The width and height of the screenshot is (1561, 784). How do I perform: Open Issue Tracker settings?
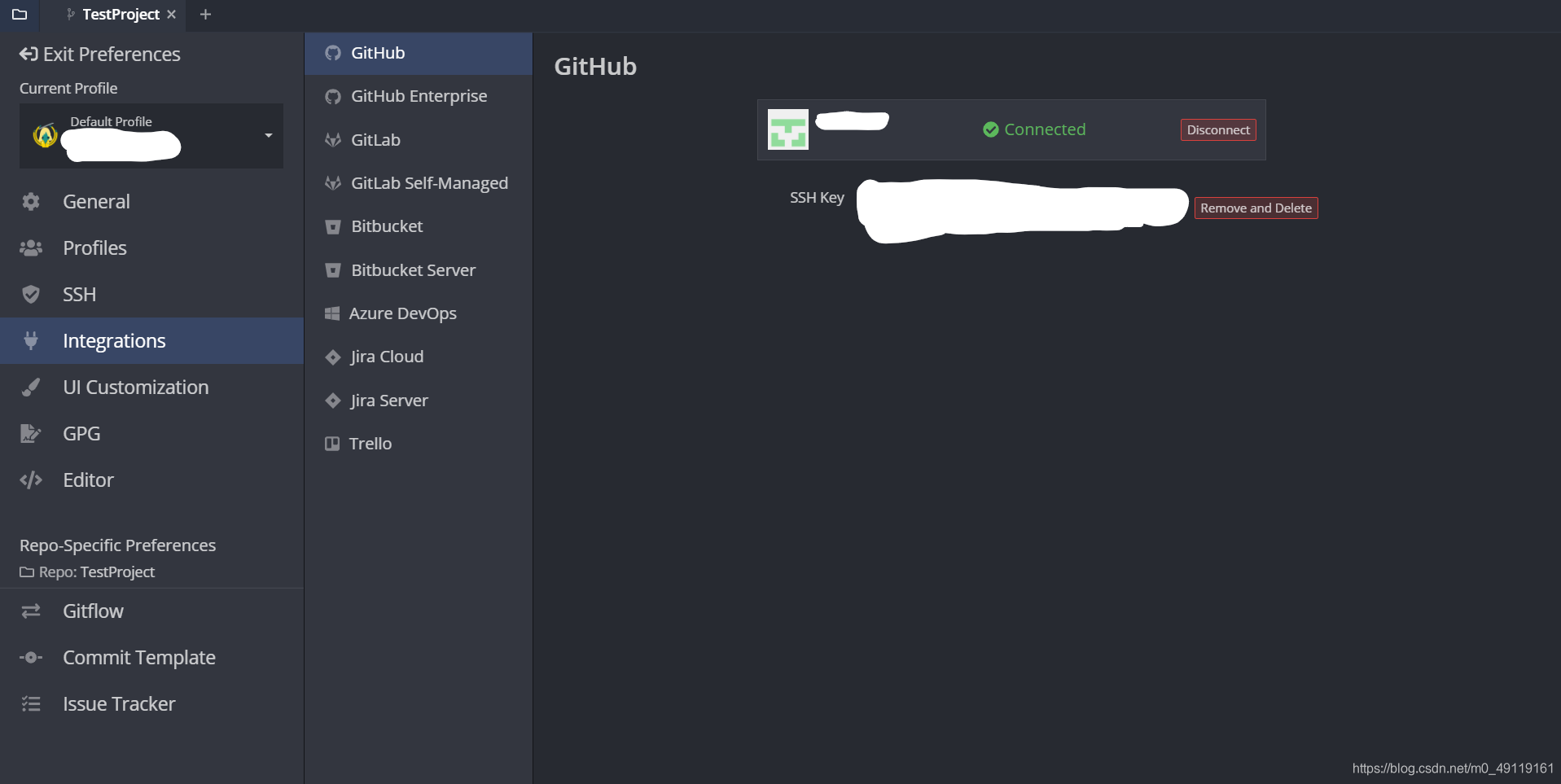pyautogui.click(x=151, y=704)
